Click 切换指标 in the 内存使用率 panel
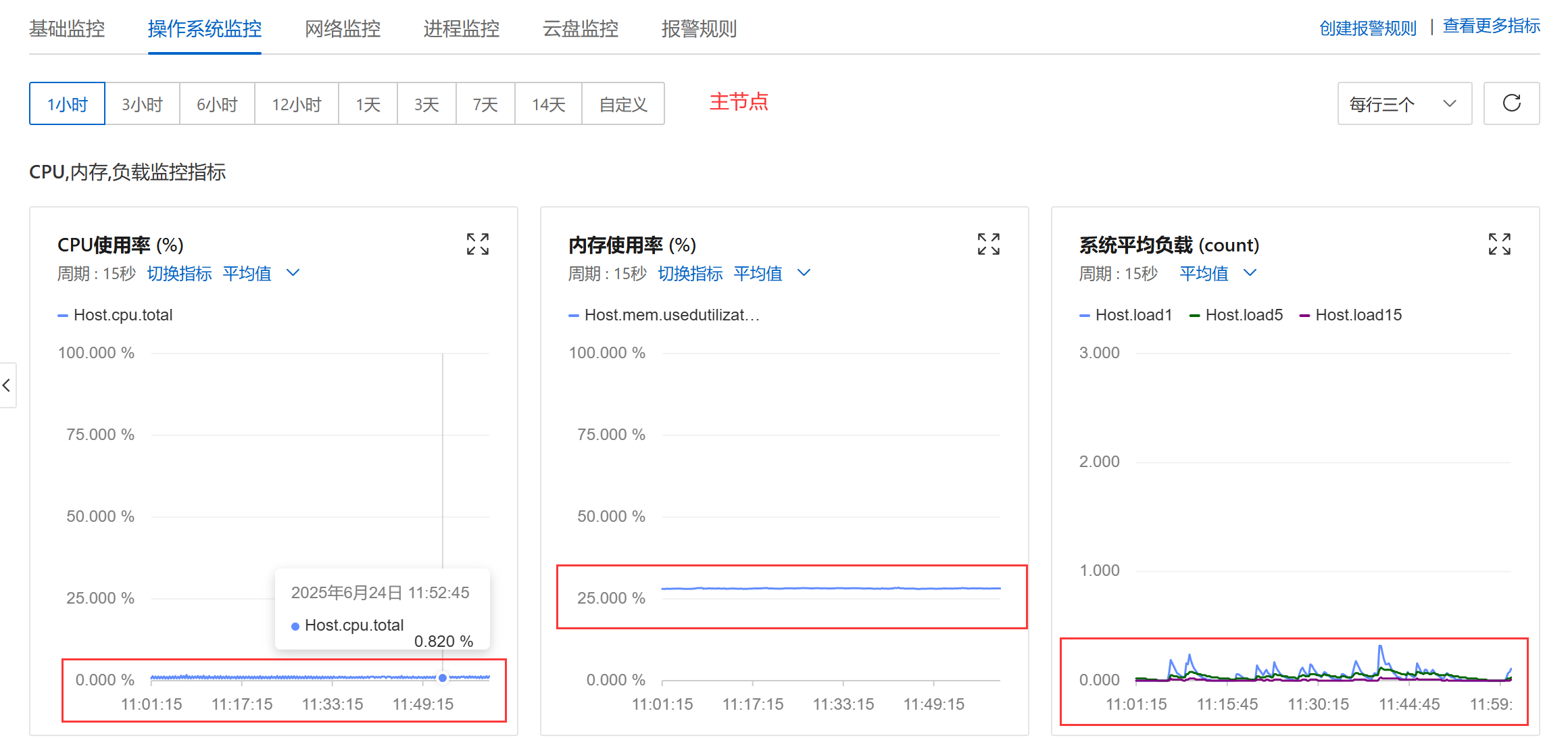 coord(691,273)
